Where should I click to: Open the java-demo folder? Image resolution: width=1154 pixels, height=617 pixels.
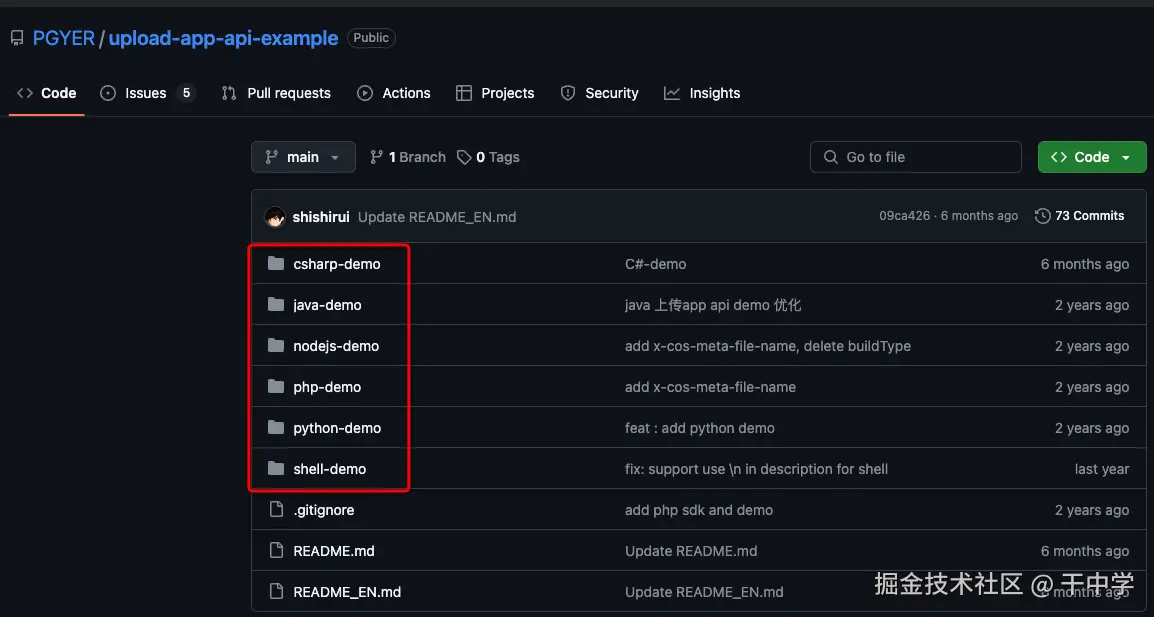tap(327, 305)
